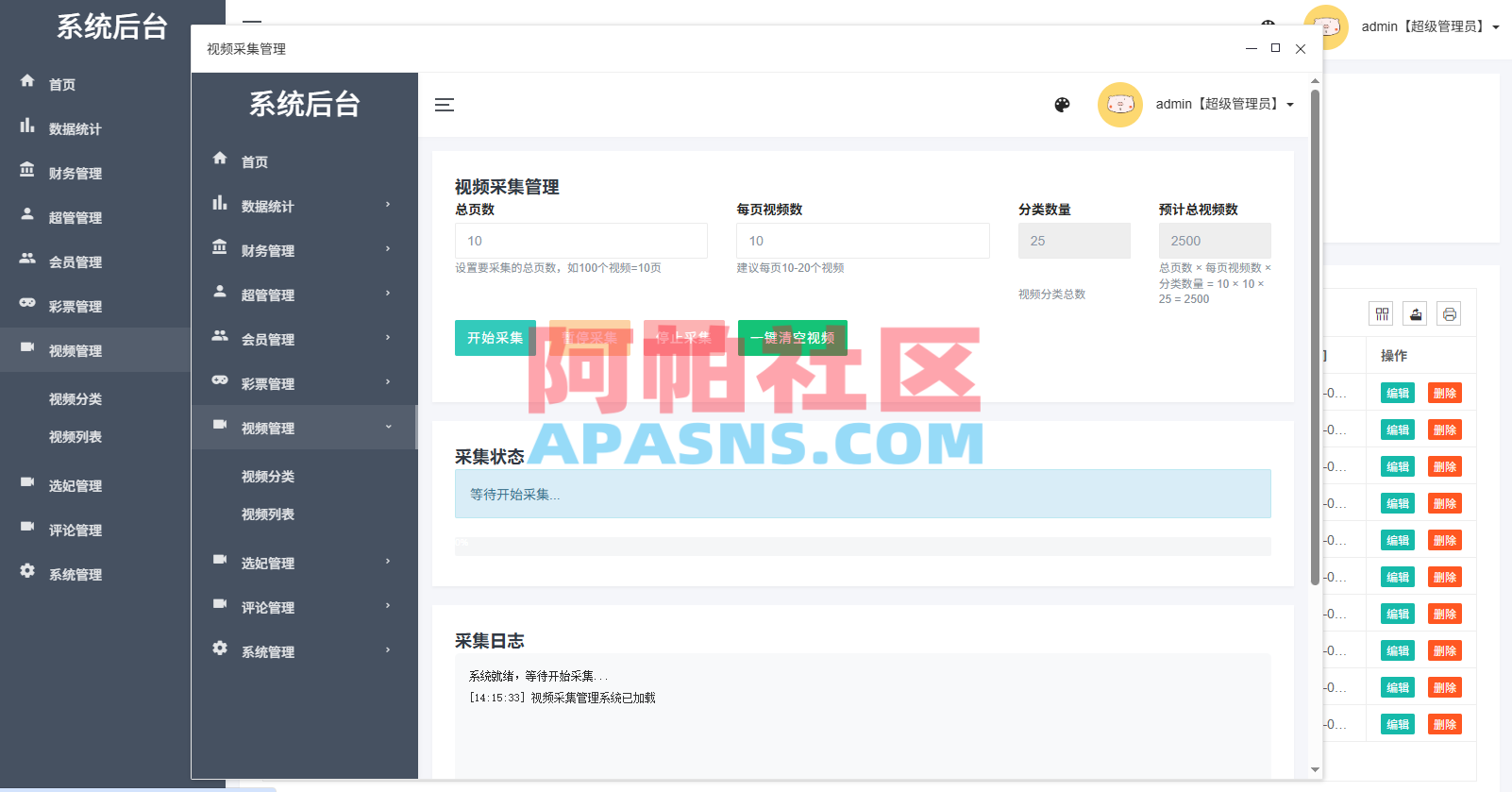Click the 数据统计 icon in the background sidebar
The width and height of the screenshot is (1512, 792).
[27, 125]
